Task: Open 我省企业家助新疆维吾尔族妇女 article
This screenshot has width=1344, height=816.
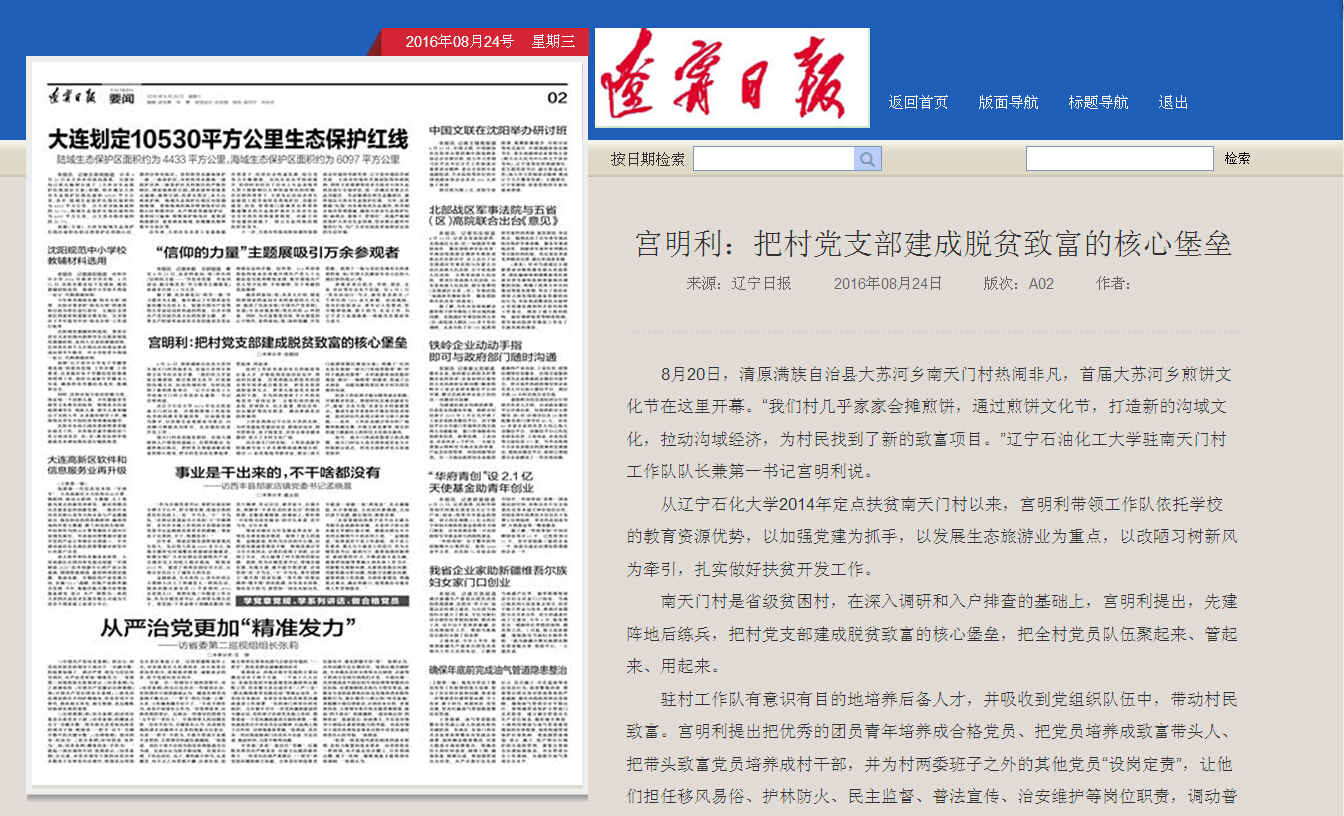Action: coord(497,575)
